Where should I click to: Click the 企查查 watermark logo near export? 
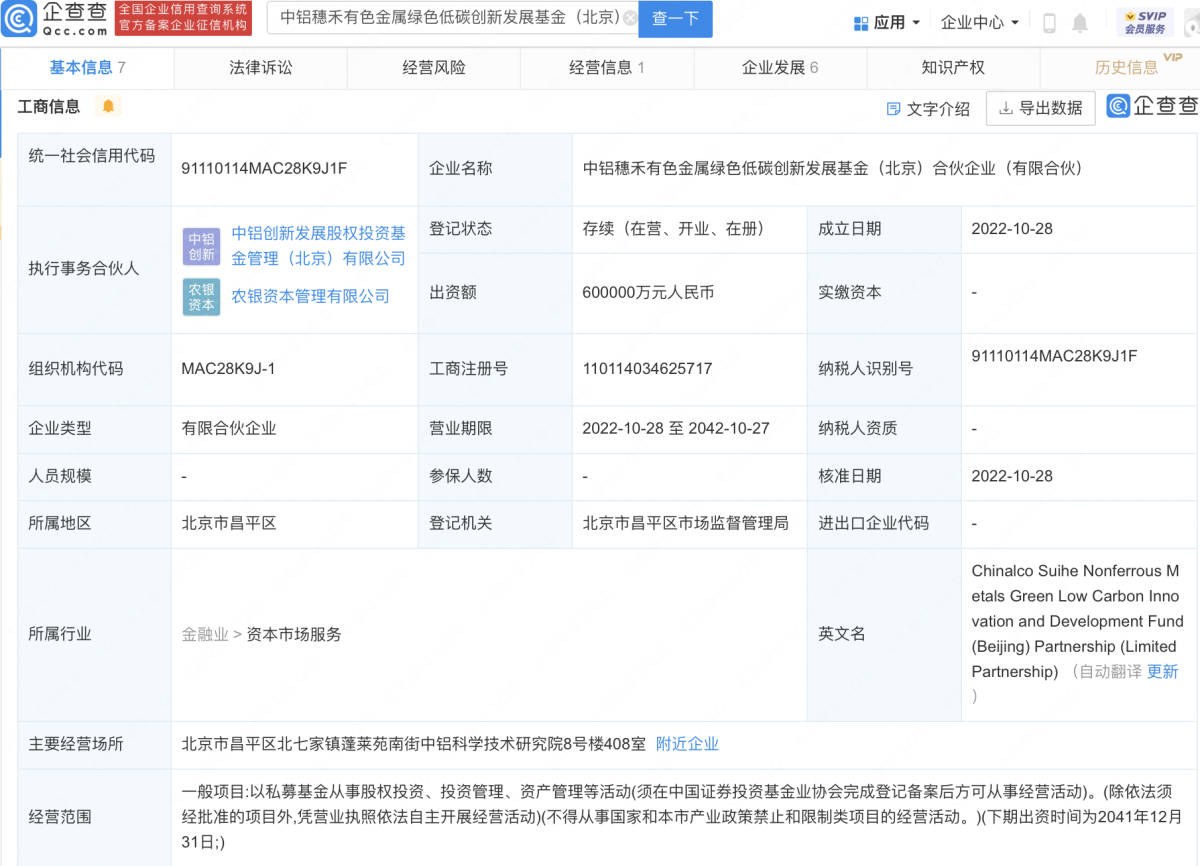pos(1152,106)
